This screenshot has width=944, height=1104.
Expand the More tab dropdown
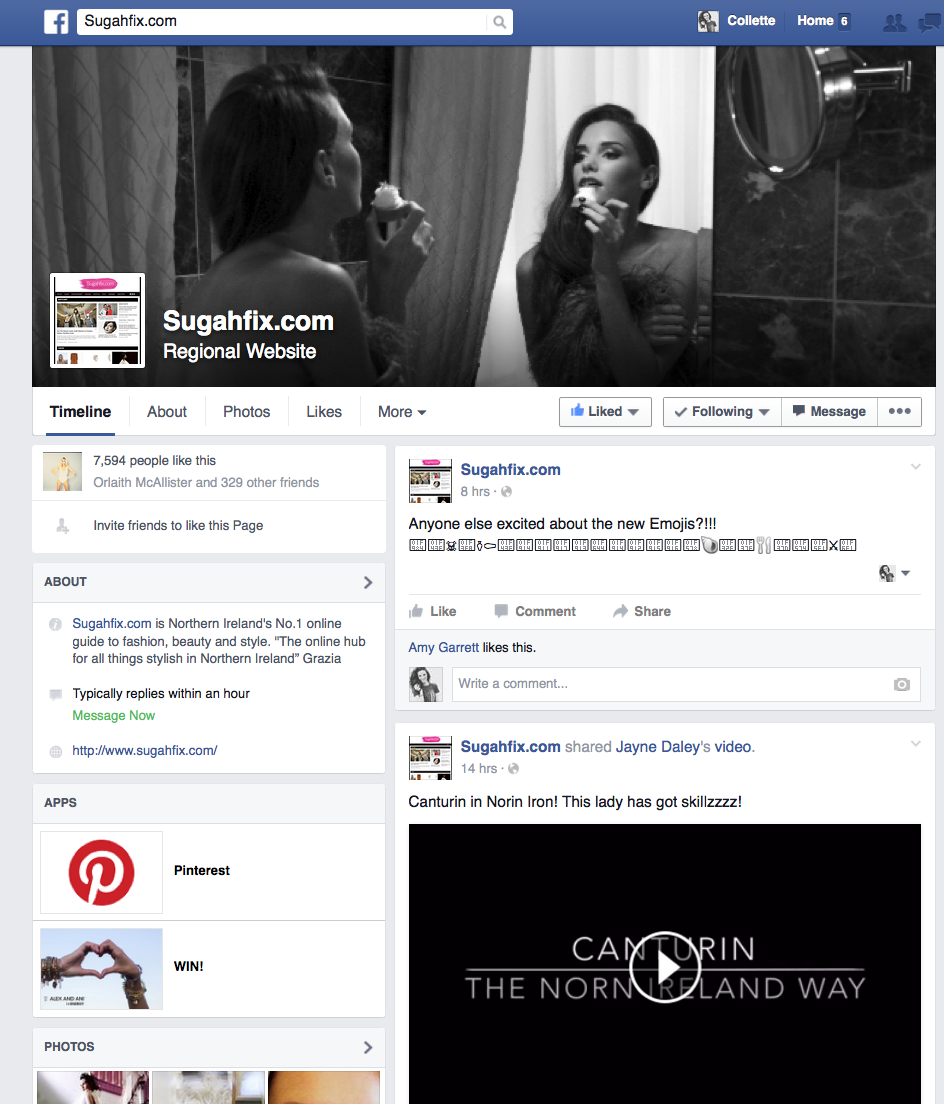click(402, 412)
